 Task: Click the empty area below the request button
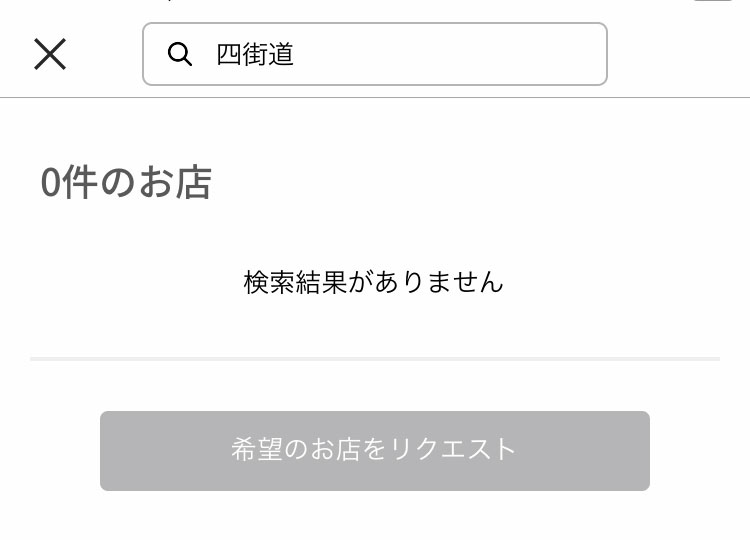point(375,517)
